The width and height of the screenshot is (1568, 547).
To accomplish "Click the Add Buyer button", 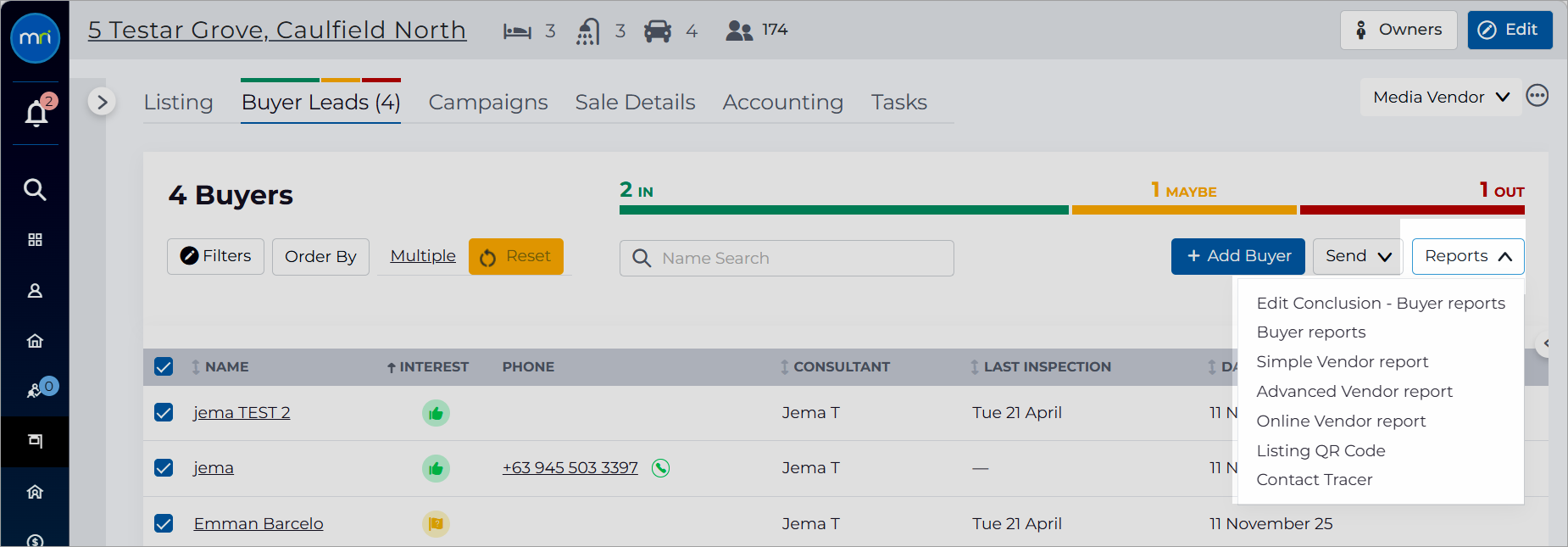I will pos(1238,256).
